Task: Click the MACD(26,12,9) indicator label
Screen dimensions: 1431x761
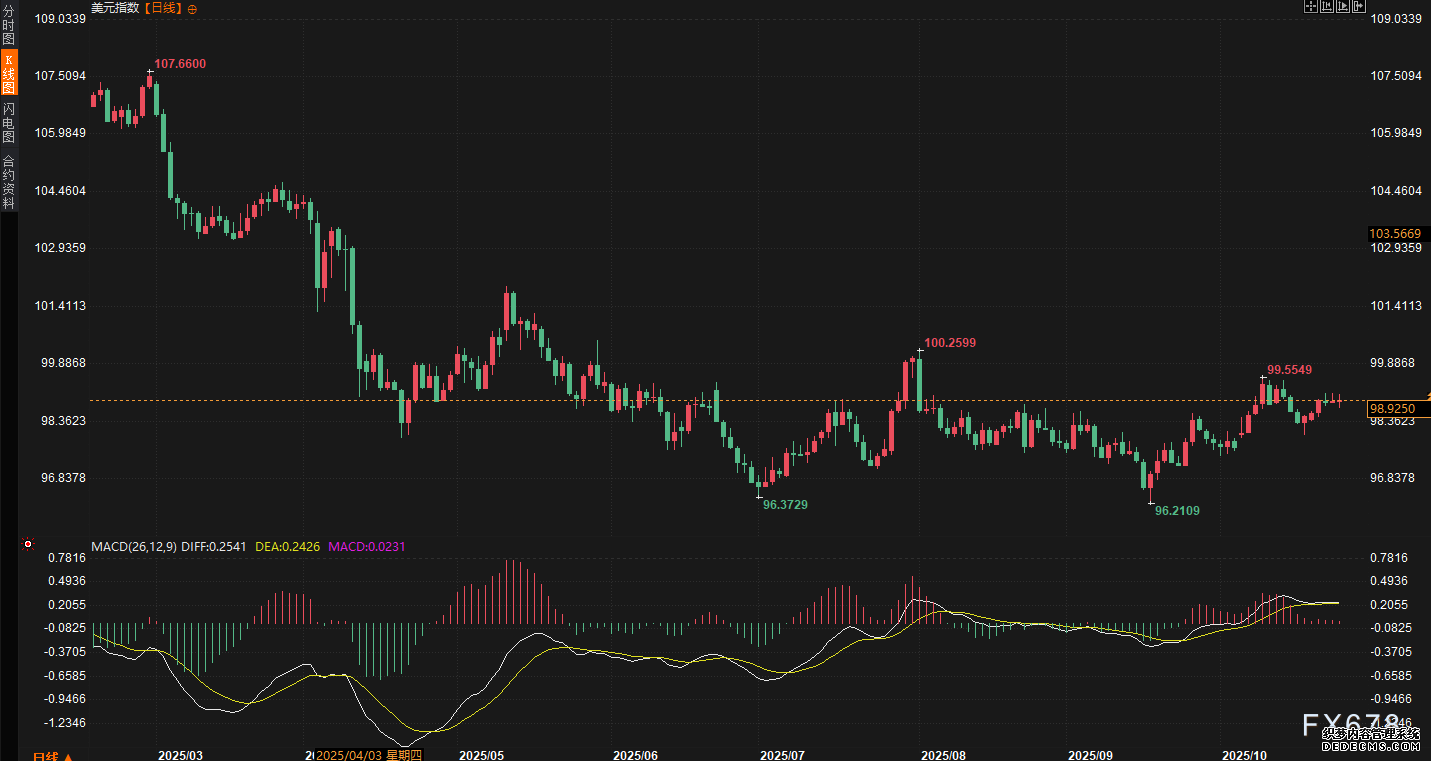Action: coord(134,546)
